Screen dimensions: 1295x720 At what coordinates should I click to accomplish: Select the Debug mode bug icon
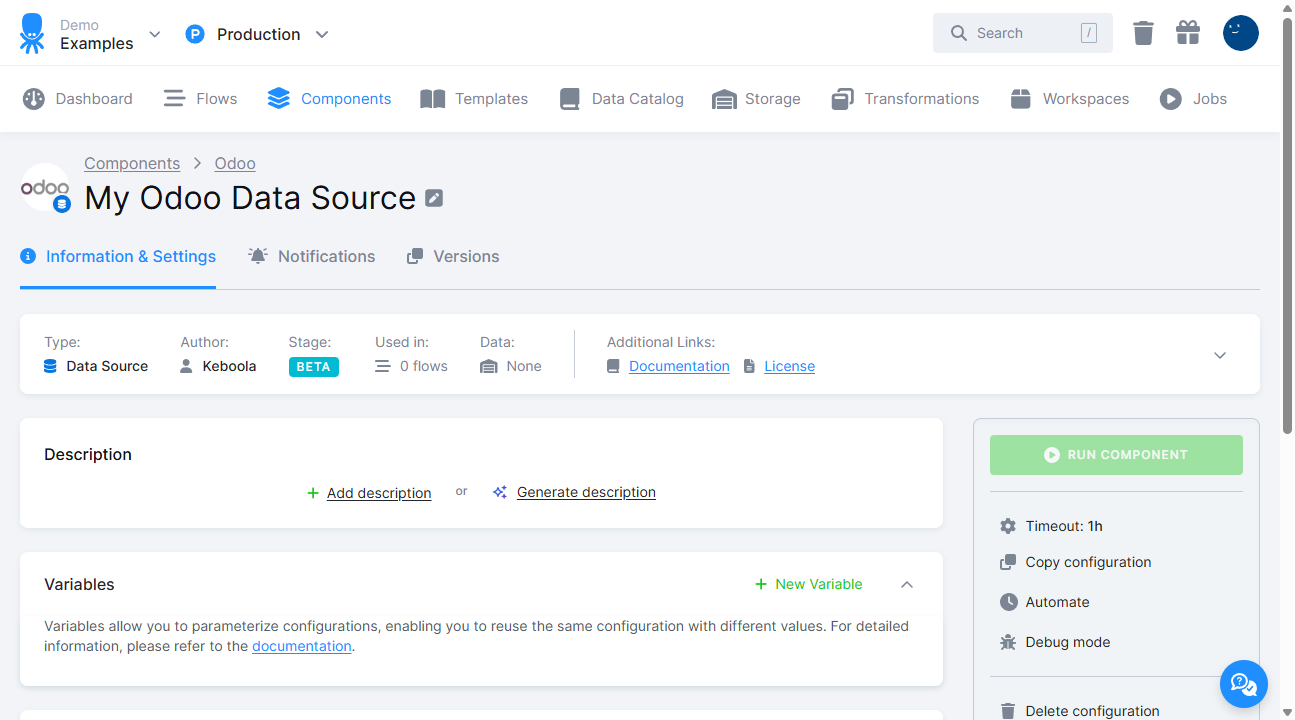(x=1007, y=641)
